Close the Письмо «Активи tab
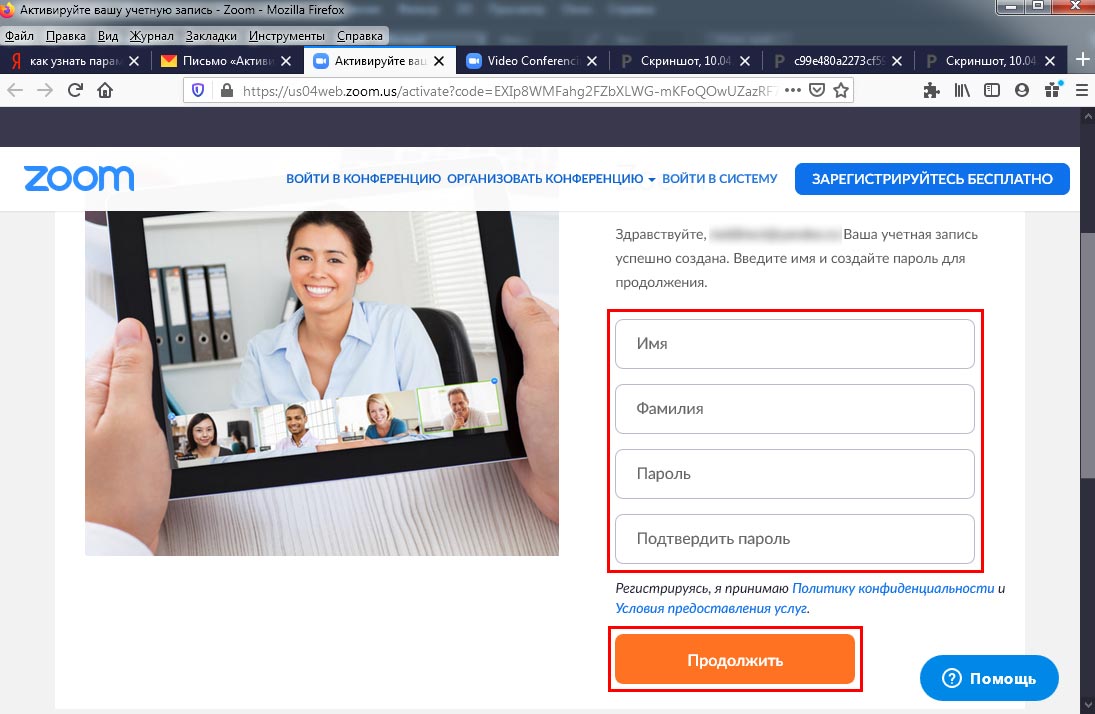 [287, 61]
